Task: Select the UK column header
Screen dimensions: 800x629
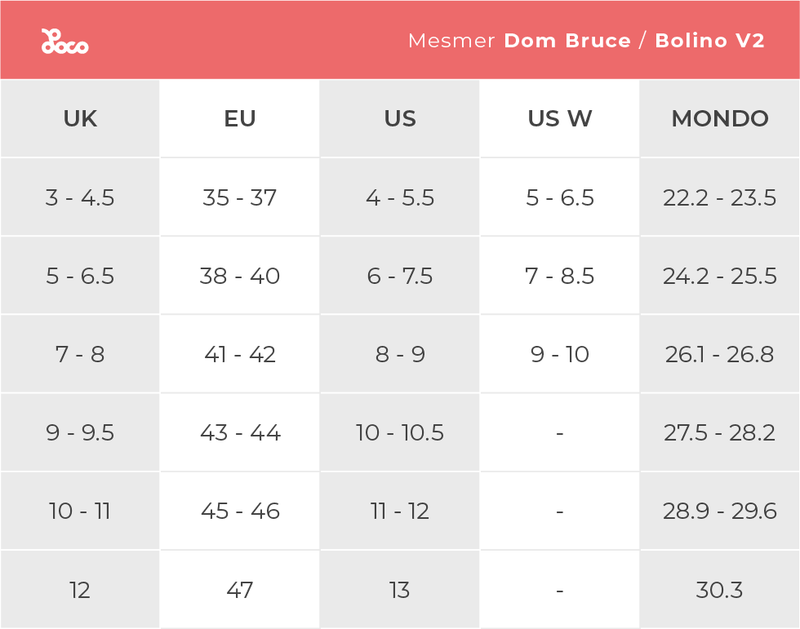Action: (x=80, y=119)
